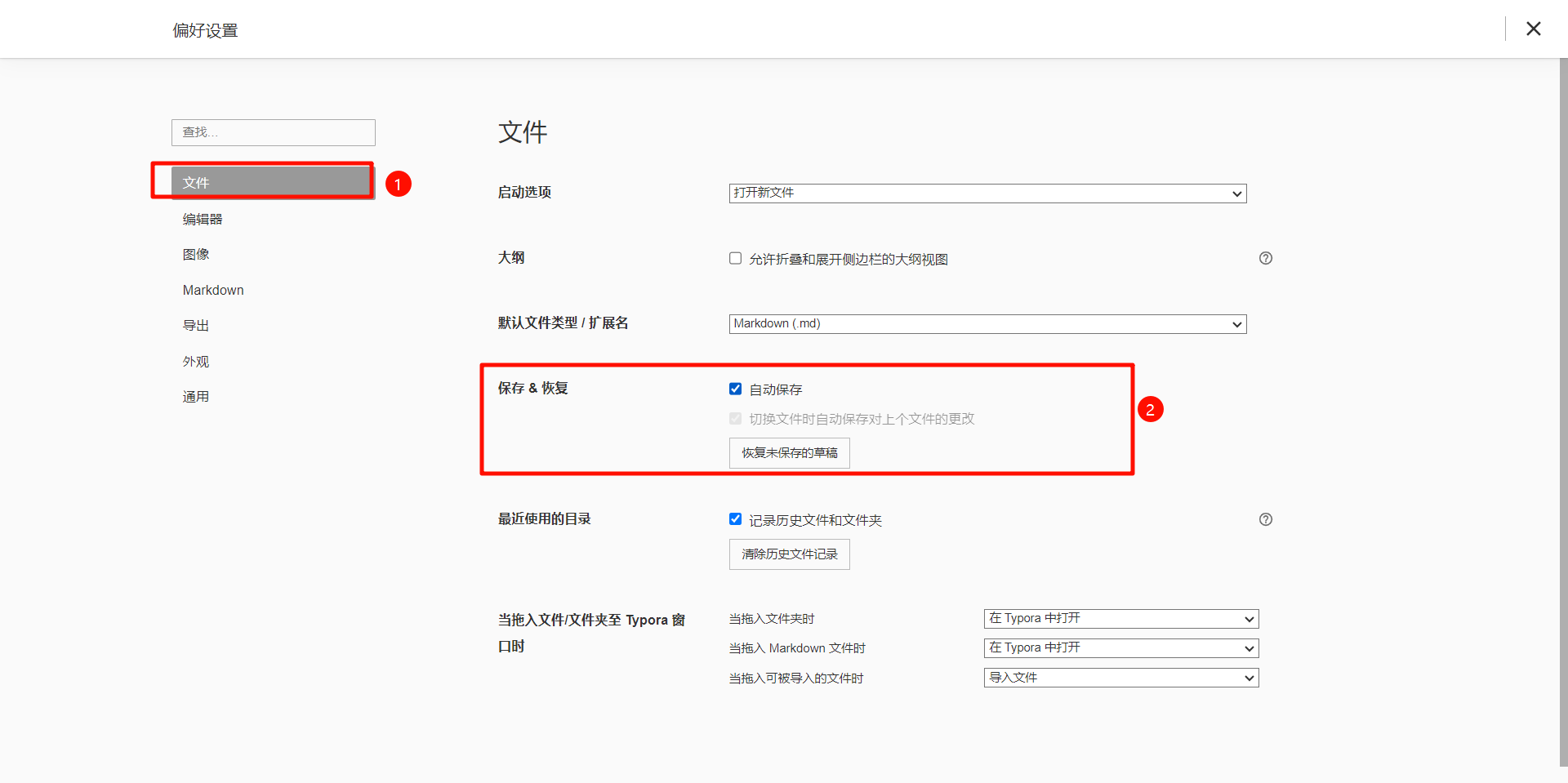Click the 保存 & 恢复 section label

click(x=533, y=388)
